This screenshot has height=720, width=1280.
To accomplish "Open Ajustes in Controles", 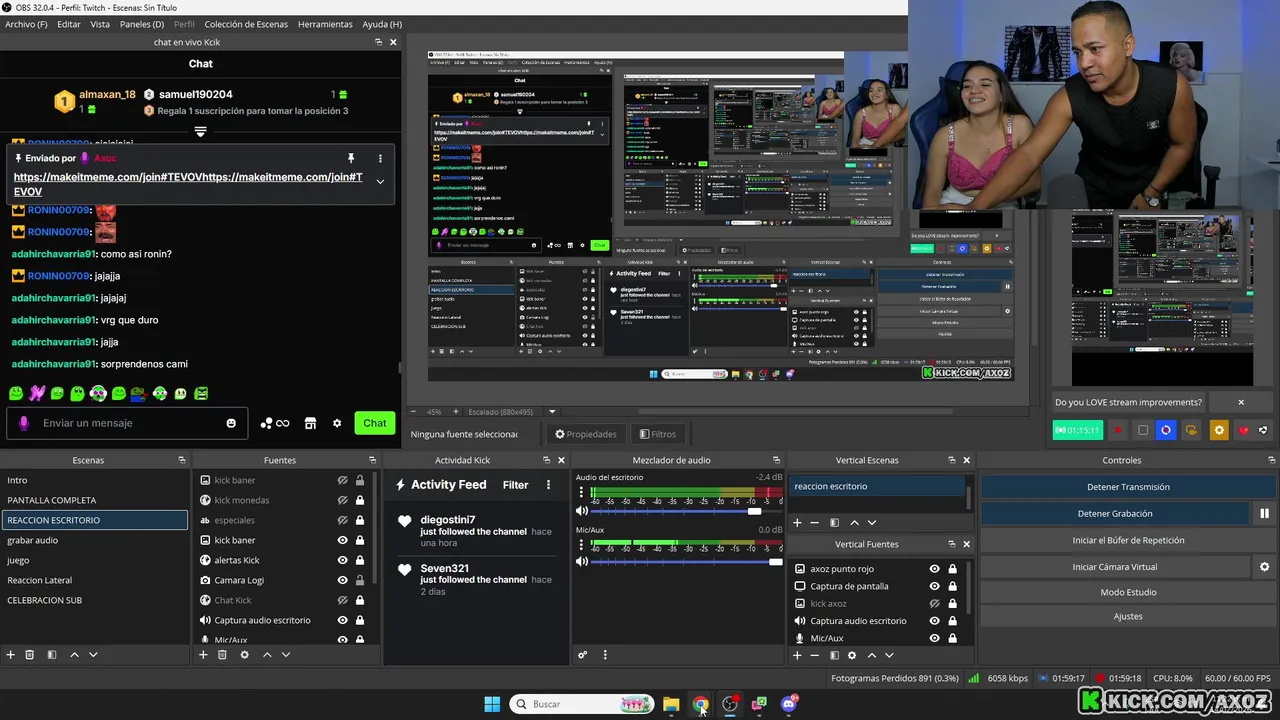I will [1128, 616].
